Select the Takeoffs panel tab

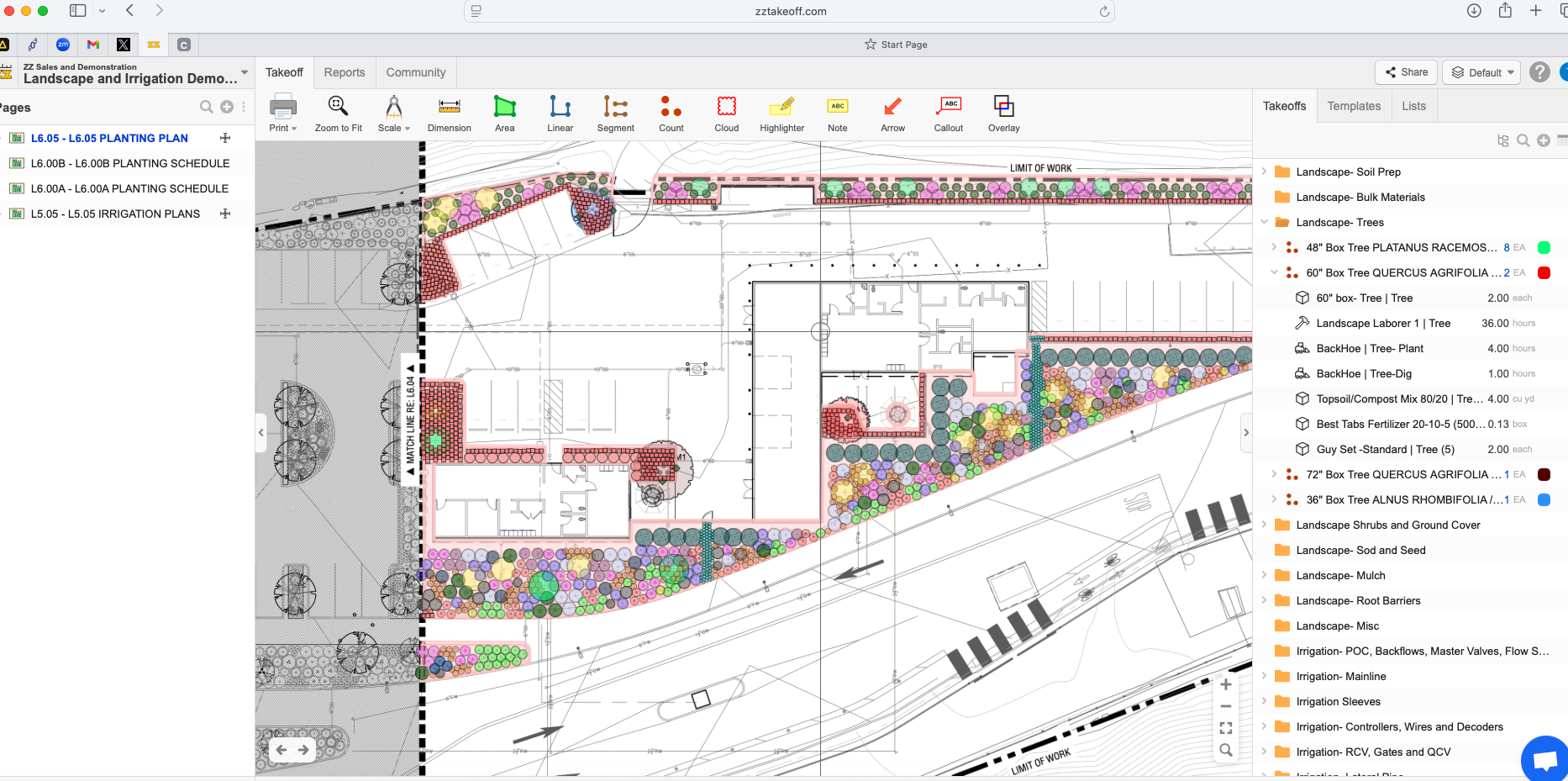1284,106
